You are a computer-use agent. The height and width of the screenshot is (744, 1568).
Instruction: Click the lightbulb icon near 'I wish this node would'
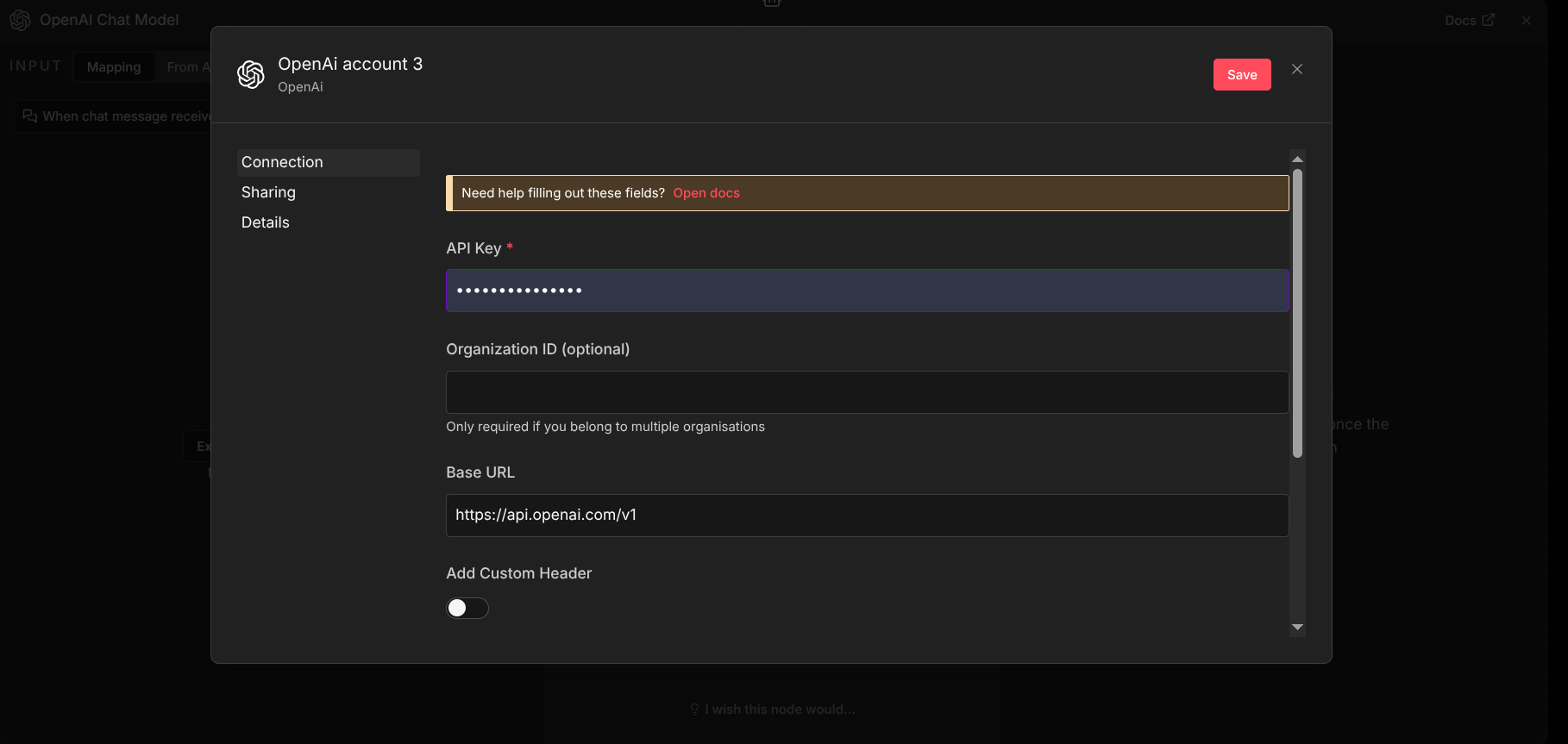point(694,709)
